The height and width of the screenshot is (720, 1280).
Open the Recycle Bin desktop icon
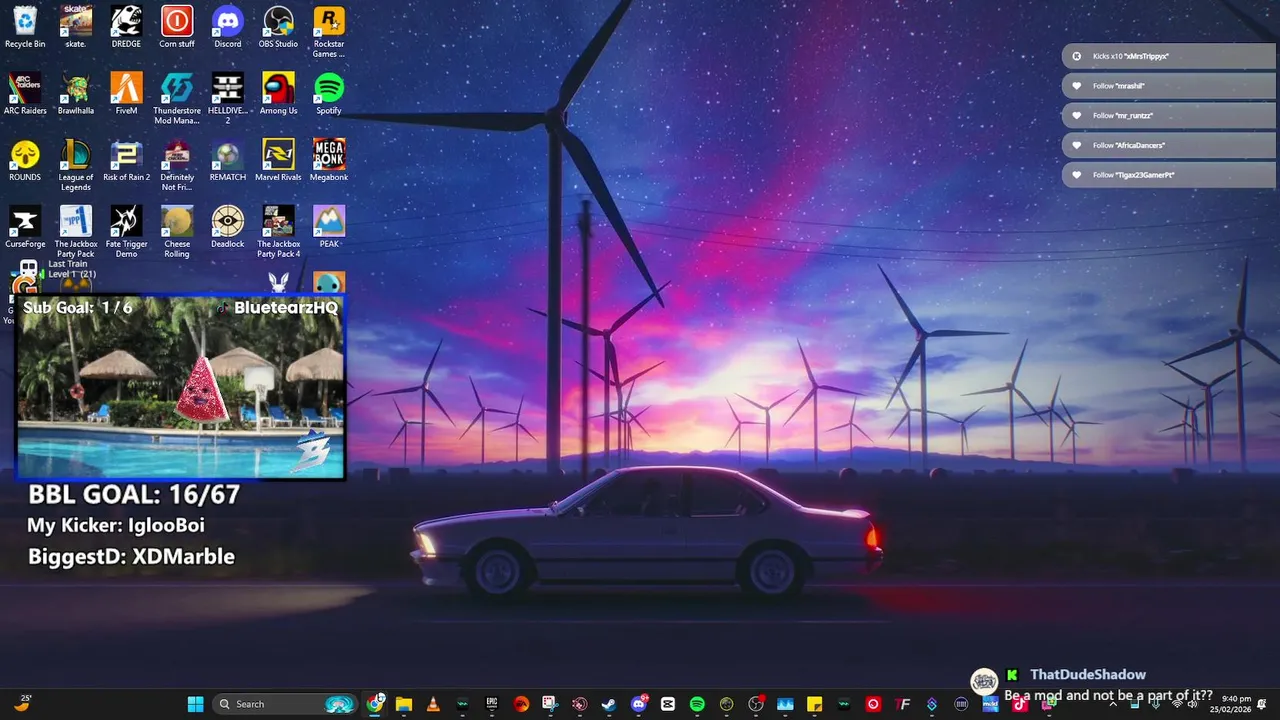pyautogui.click(x=25, y=27)
